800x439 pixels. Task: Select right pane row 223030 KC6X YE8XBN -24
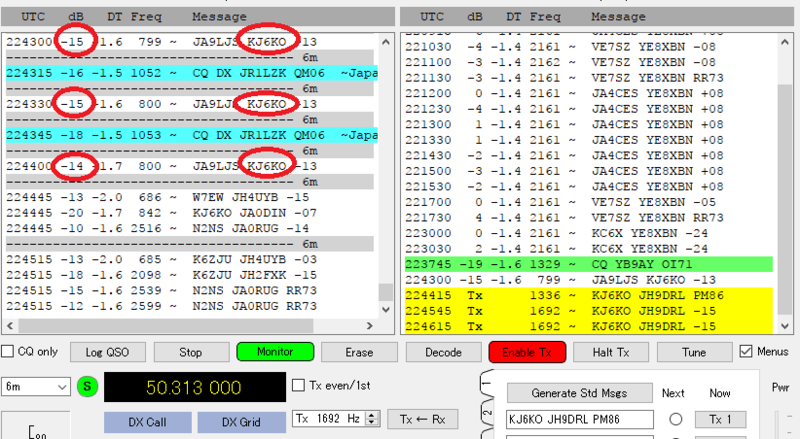pyautogui.click(x=589, y=249)
